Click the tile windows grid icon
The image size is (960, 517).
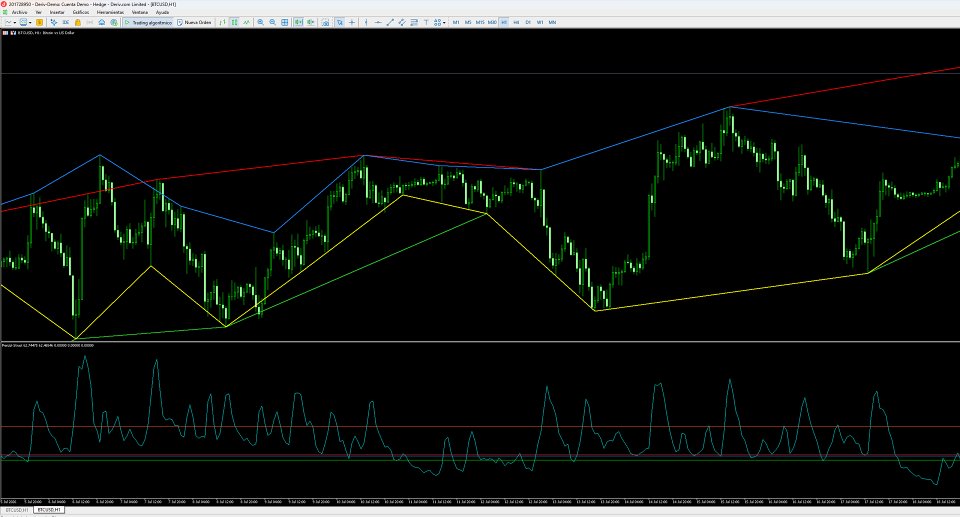[x=285, y=22]
